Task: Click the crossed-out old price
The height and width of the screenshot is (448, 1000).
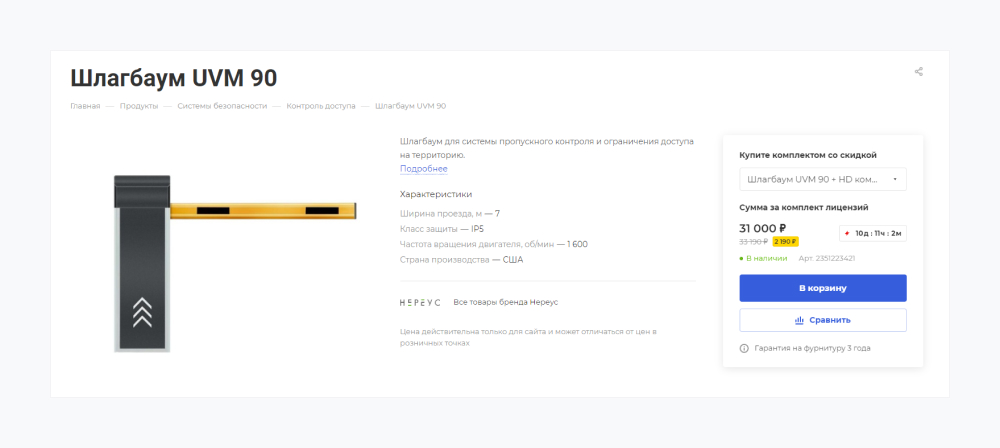Action: 753,241
